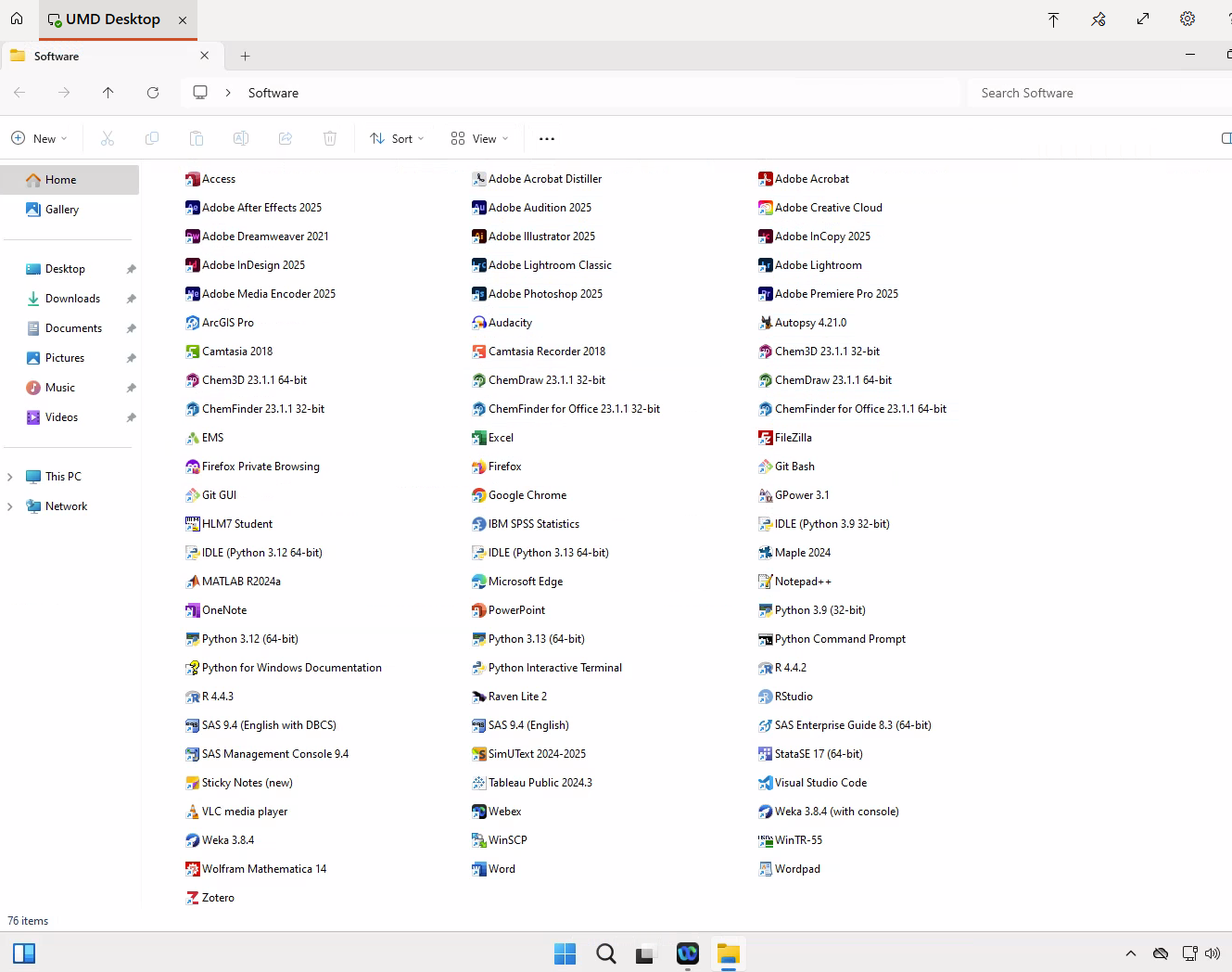Select the Maple 2024 icon
Image resolution: width=1232 pixels, height=972 pixels.
click(794, 553)
